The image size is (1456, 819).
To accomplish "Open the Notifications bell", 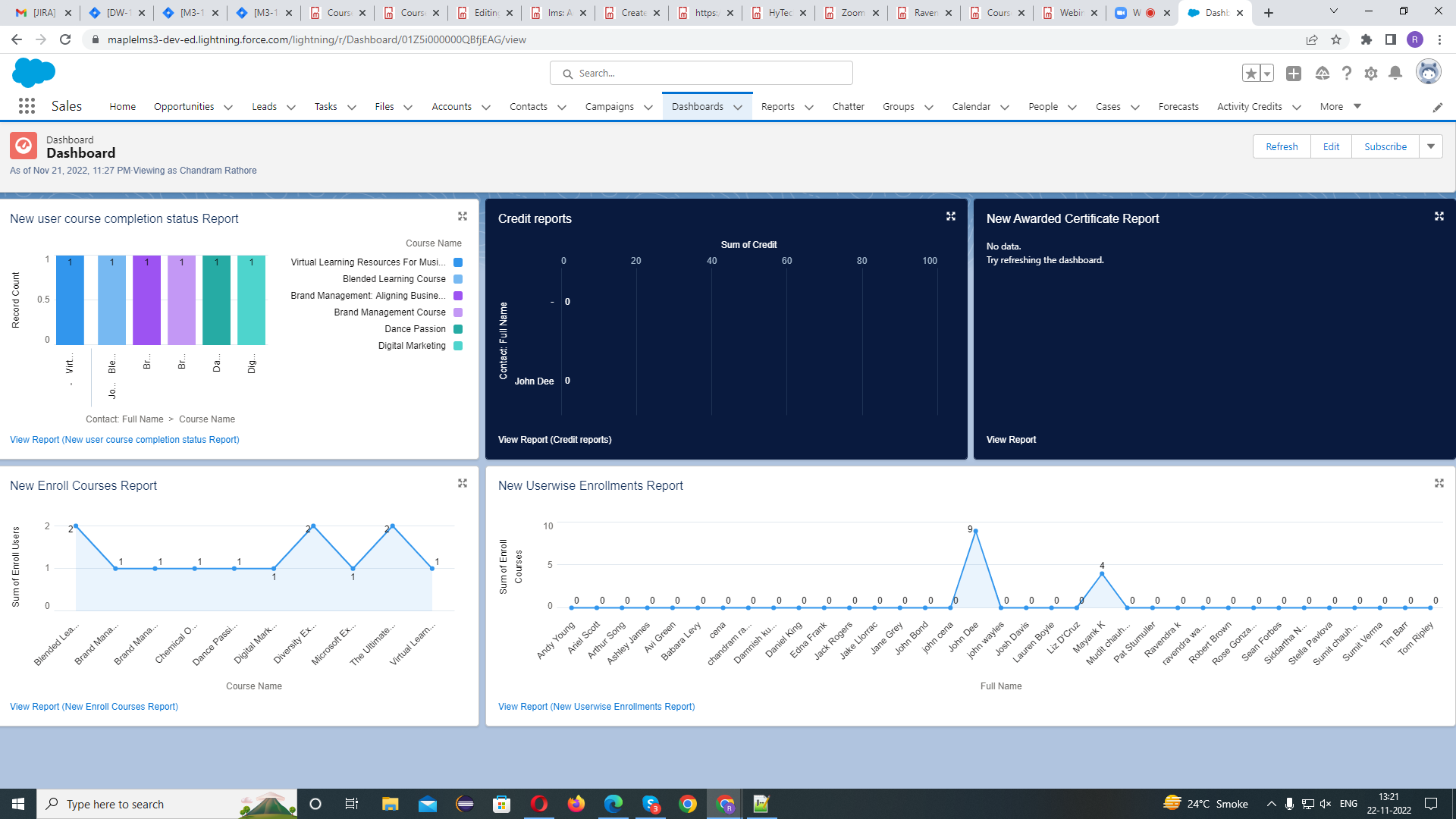I will tap(1395, 74).
